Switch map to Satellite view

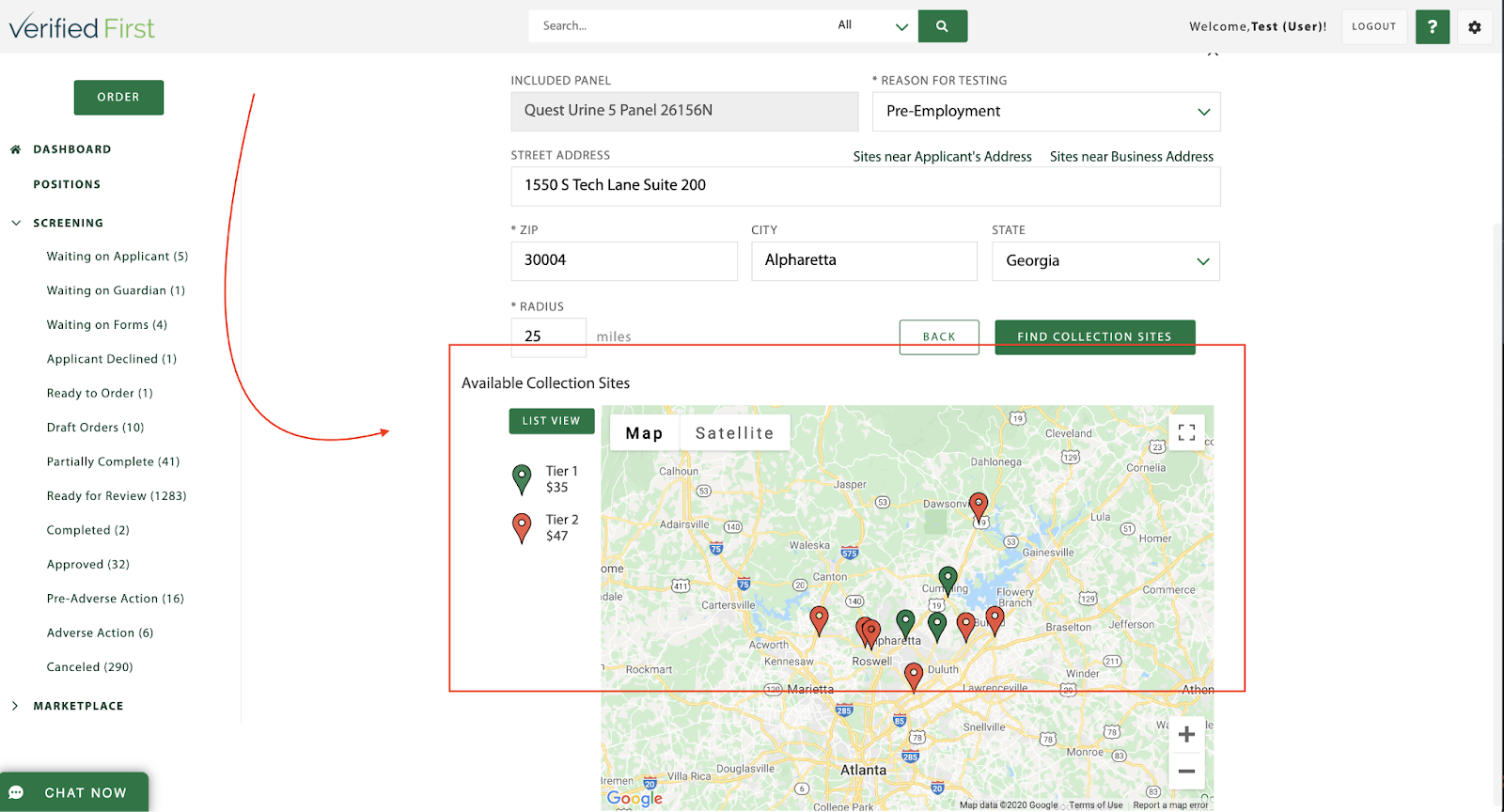click(x=734, y=433)
